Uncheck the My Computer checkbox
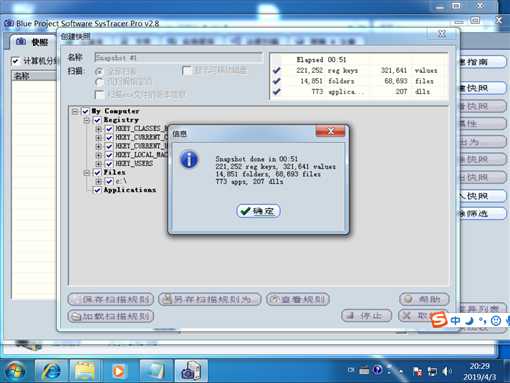This screenshot has height=383, width=510. [85, 111]
